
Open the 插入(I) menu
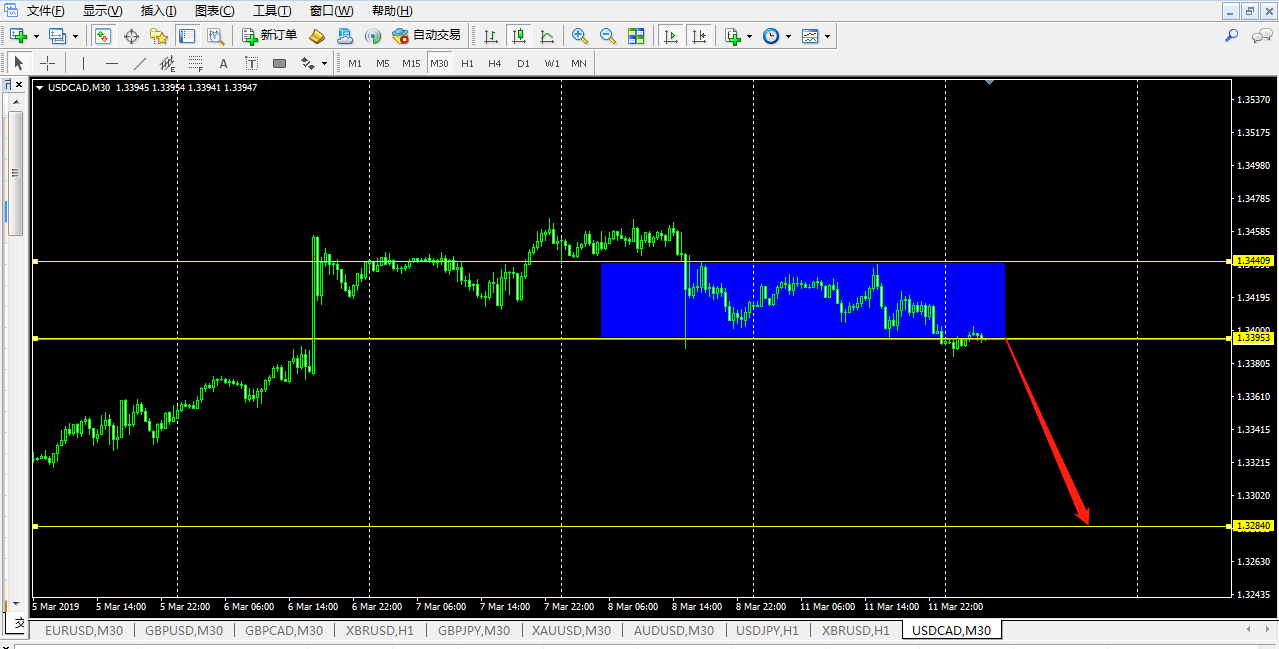click(x=158, y=11)
